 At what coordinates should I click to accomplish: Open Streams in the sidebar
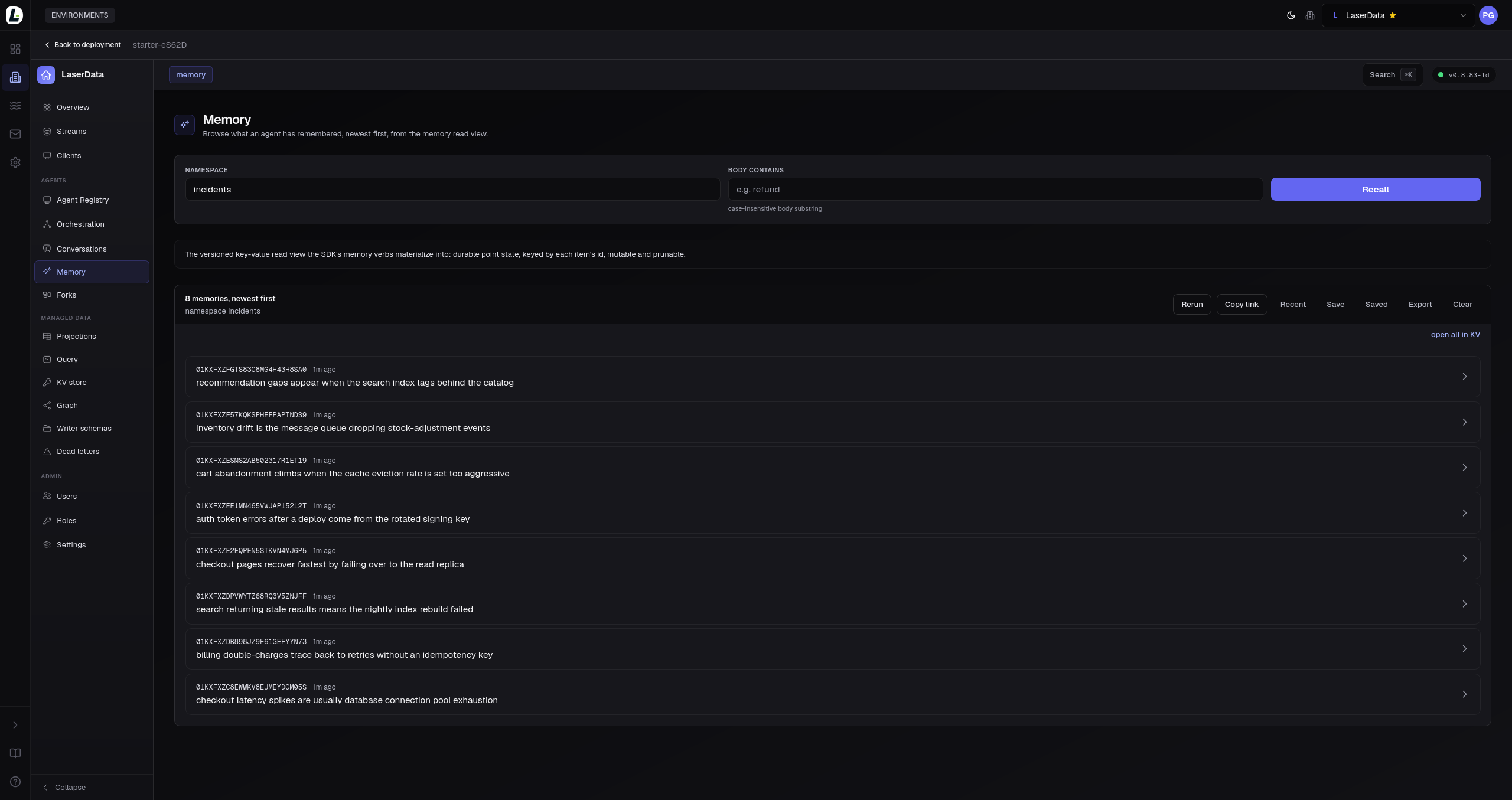(x=92, y=132)
